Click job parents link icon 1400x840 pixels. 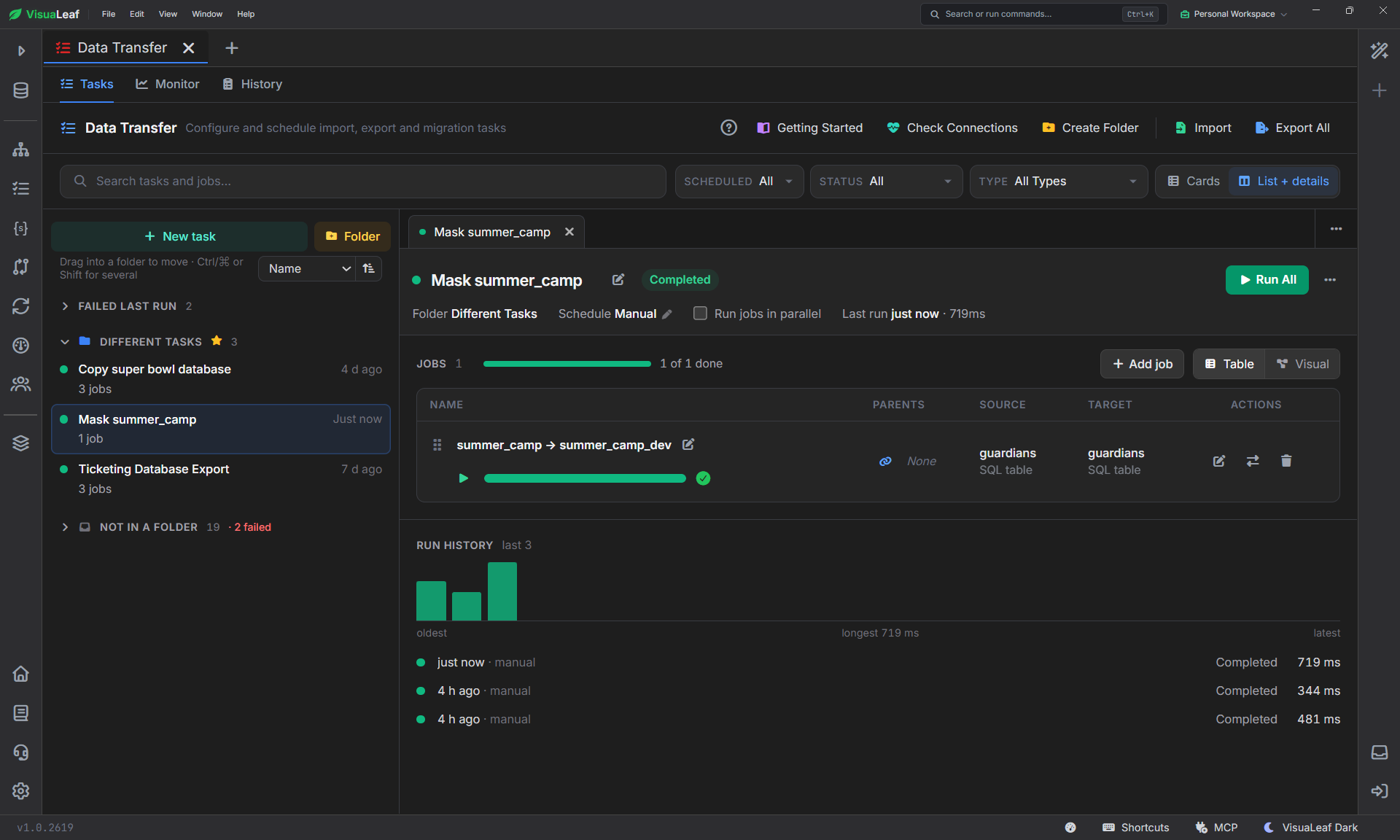pyautogui.click(x=885, y=462)
